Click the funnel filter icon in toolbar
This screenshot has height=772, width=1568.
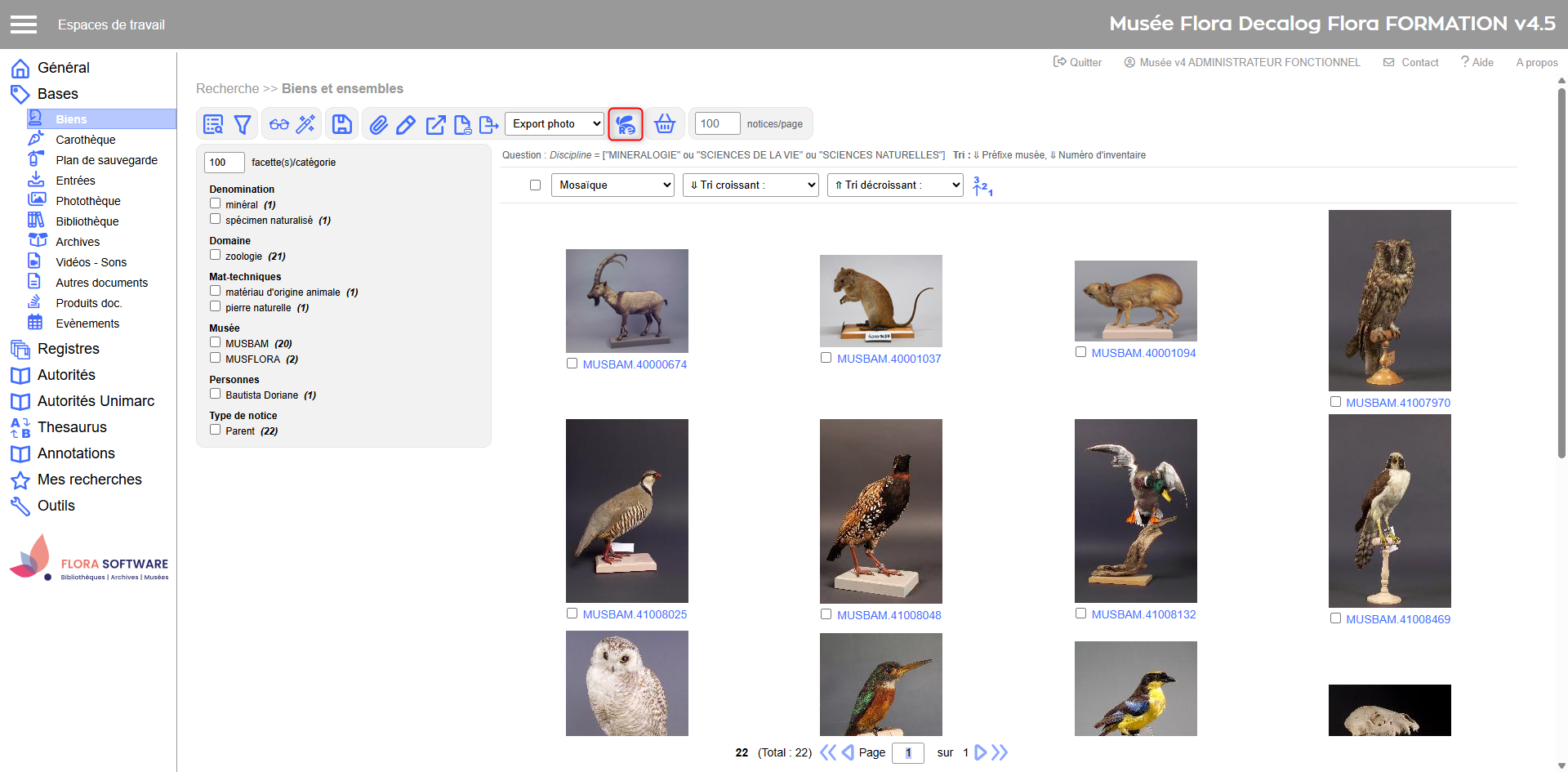243,124
